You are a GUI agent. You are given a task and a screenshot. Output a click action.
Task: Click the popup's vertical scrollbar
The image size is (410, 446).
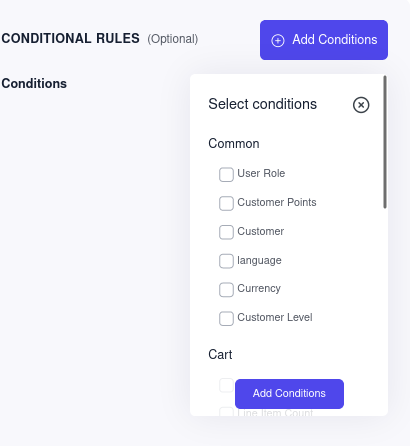[385, 142]
